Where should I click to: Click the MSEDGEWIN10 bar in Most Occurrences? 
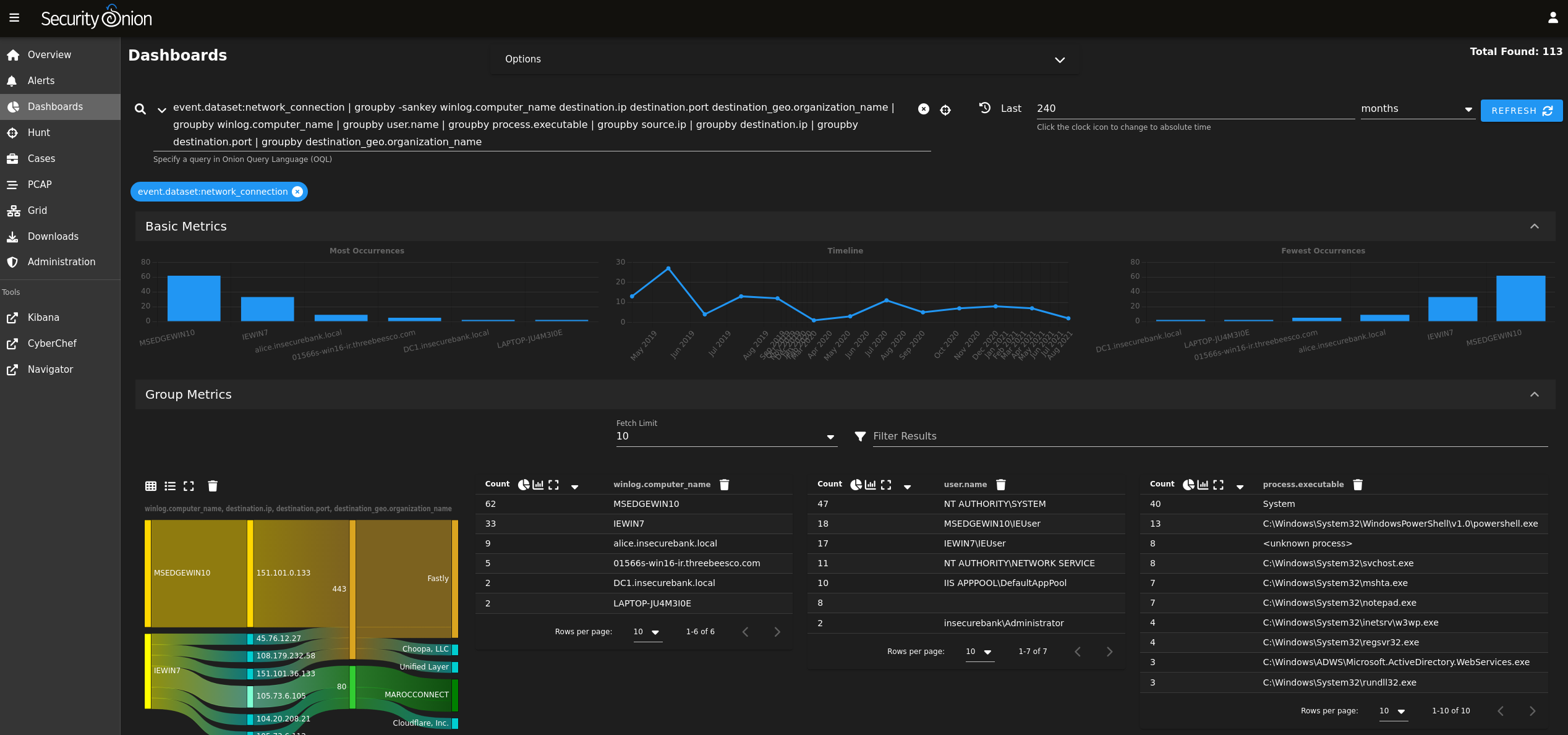[194, 298]
